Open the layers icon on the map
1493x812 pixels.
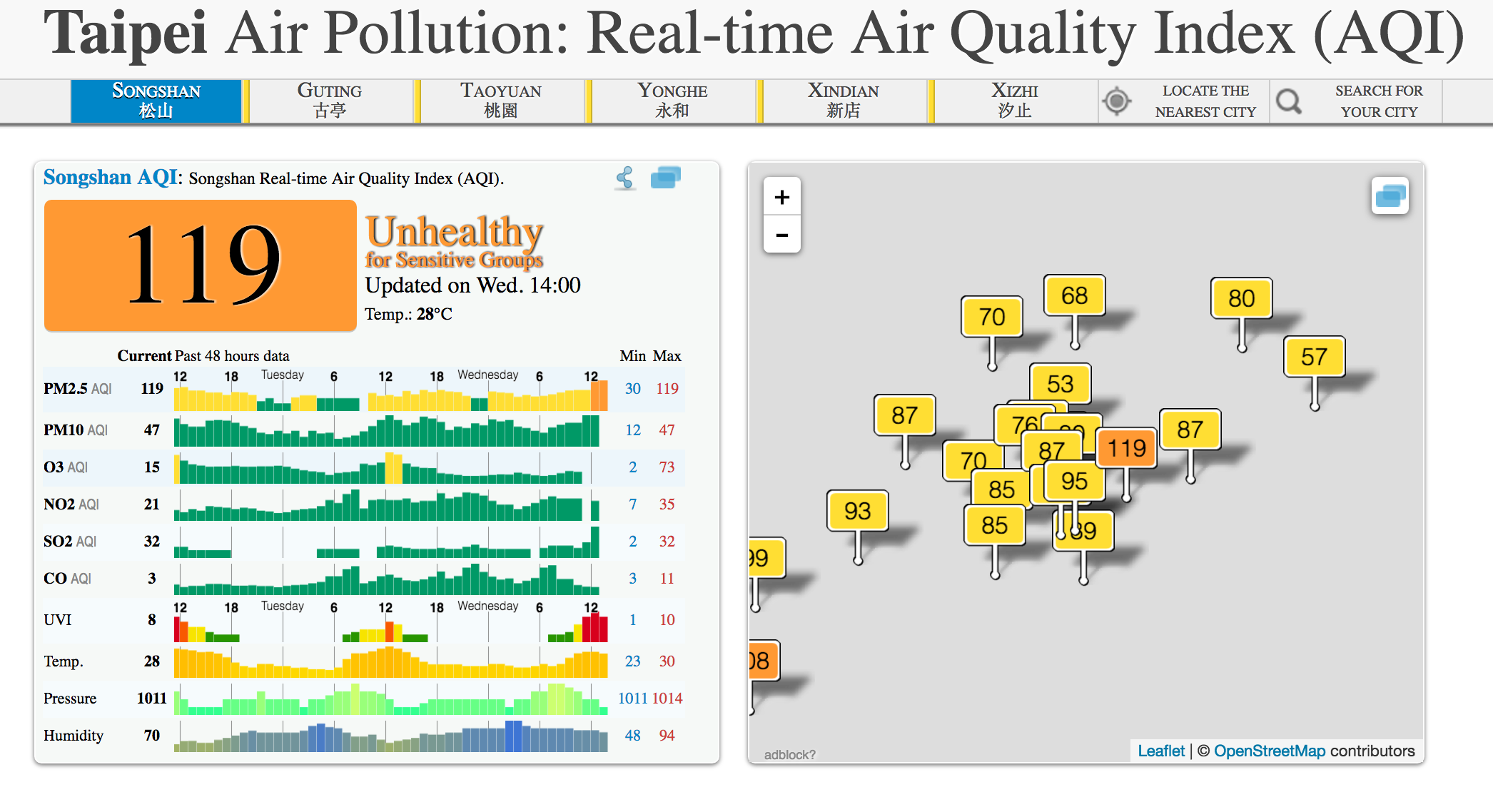click(x=1390, y=196)
